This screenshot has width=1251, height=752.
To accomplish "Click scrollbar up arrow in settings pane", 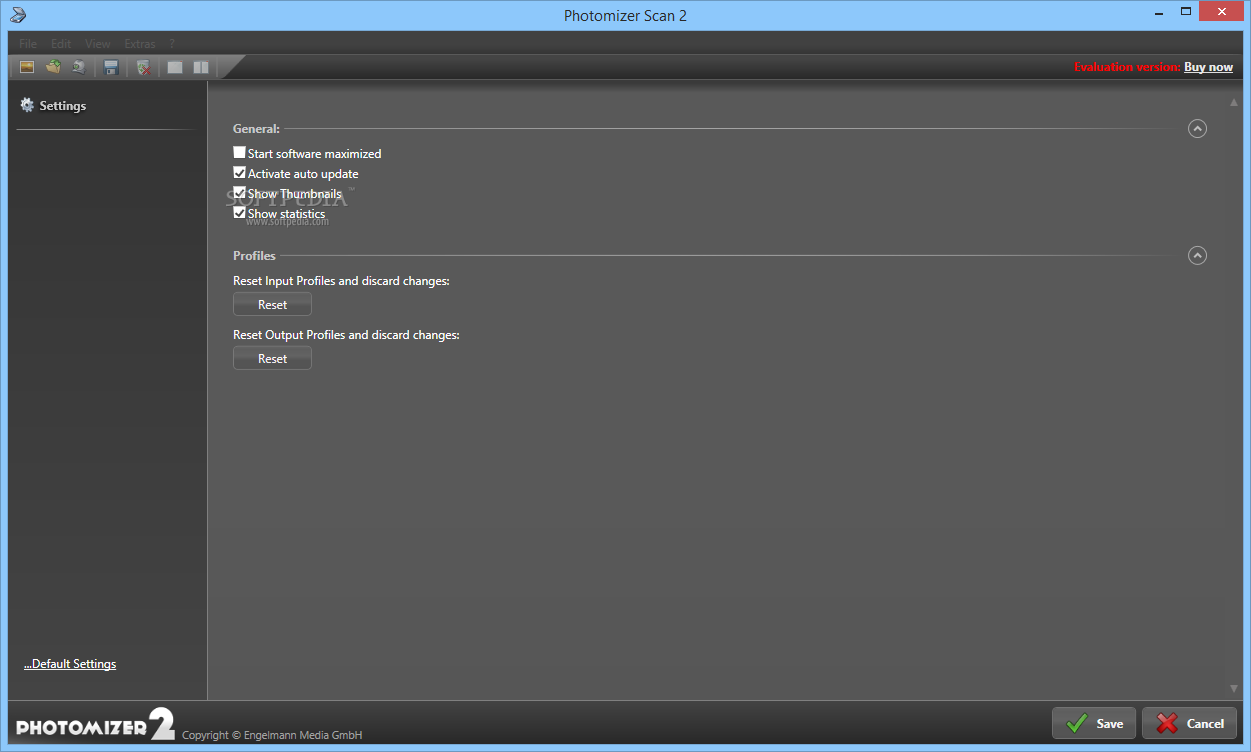I will 1234,102.
